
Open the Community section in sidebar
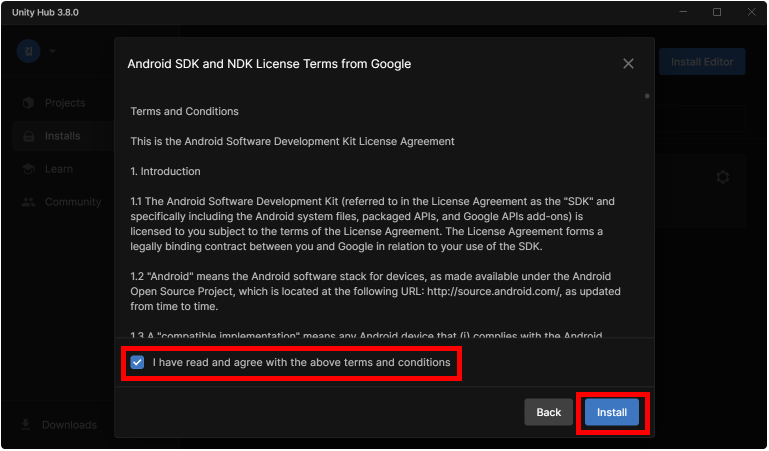[73, 202]
